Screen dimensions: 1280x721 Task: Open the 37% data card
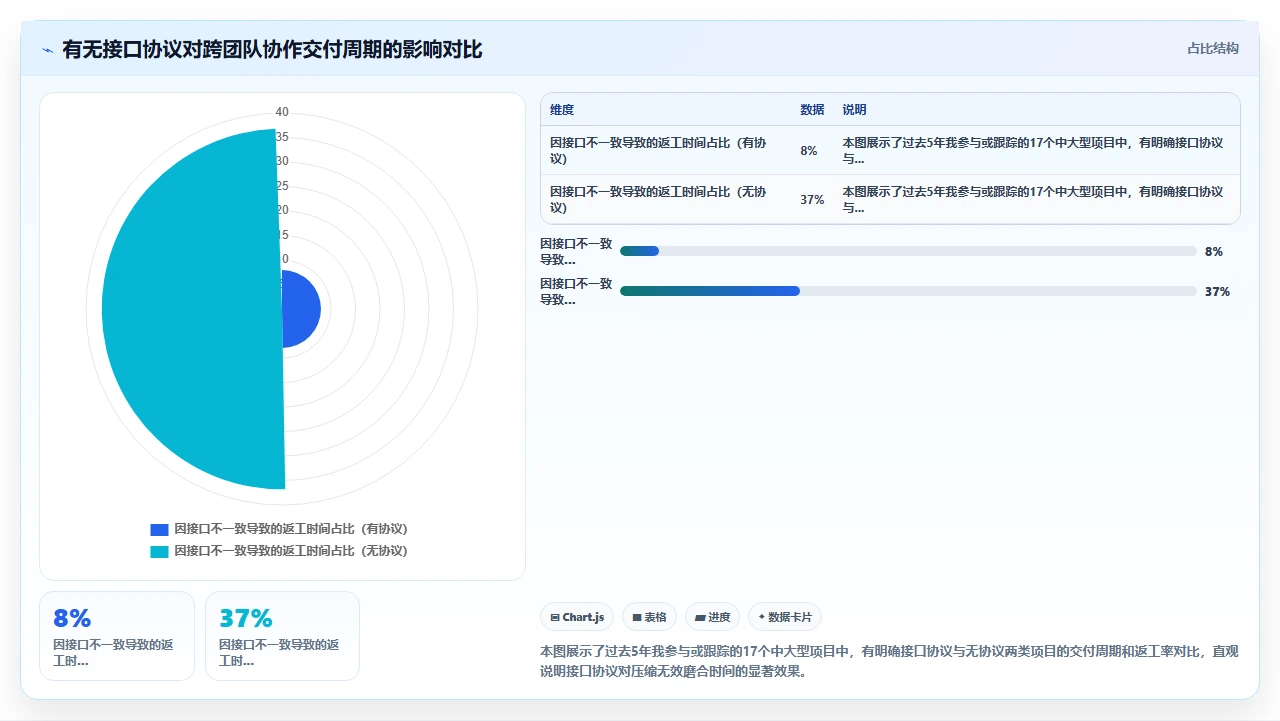(x=282, y=636)
